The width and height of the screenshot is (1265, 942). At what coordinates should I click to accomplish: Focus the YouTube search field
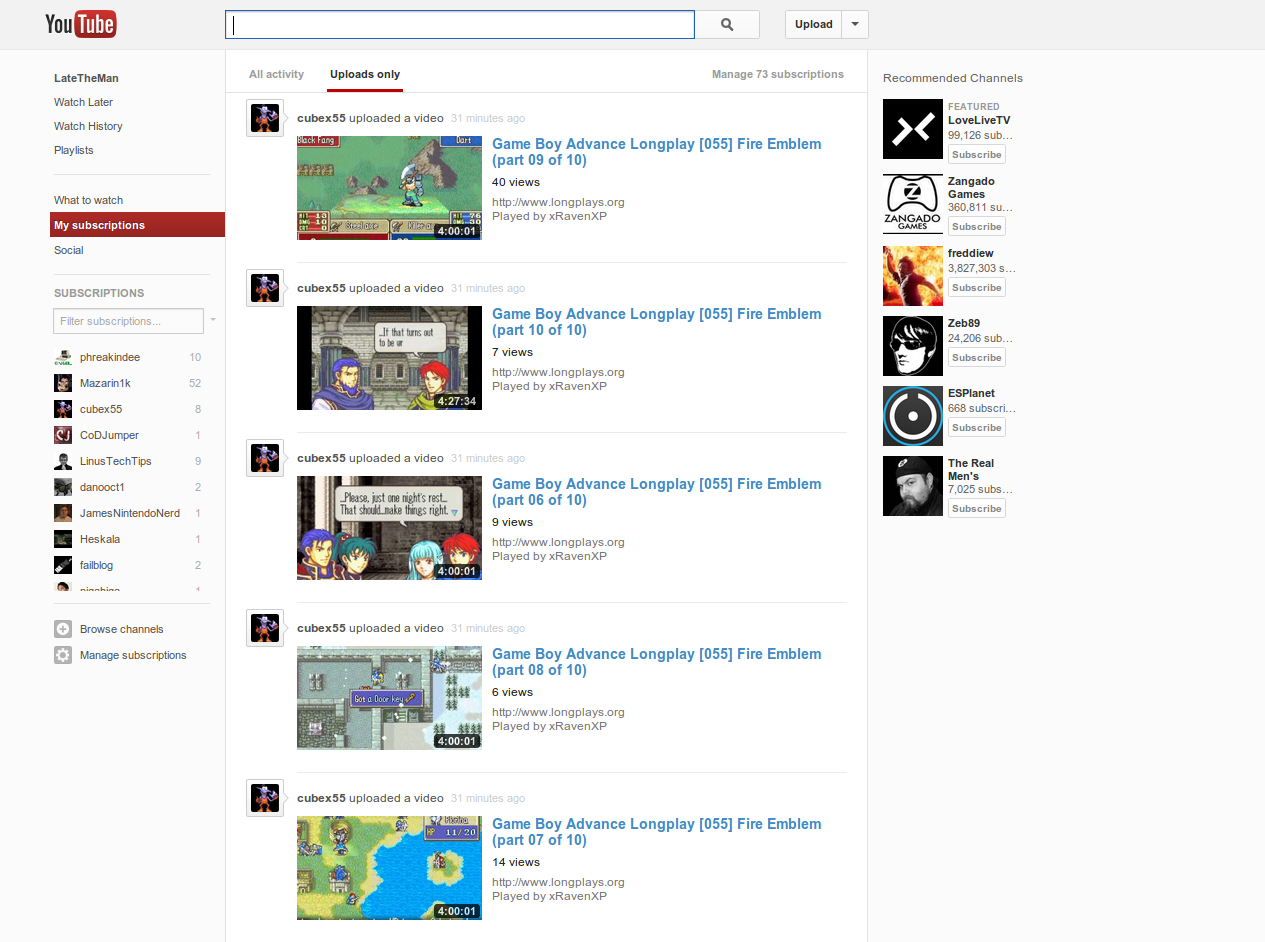(460, 24)
